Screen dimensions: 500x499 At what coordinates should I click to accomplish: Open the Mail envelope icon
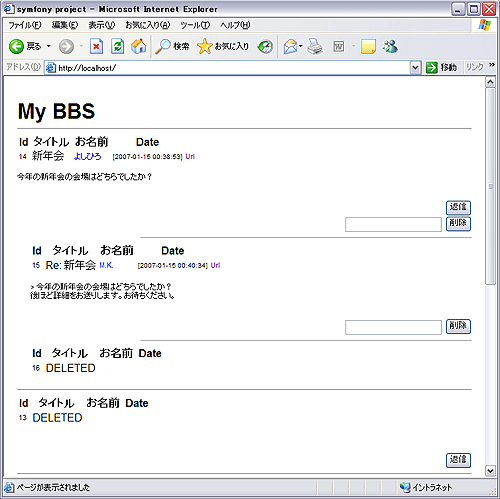[290, 46]
